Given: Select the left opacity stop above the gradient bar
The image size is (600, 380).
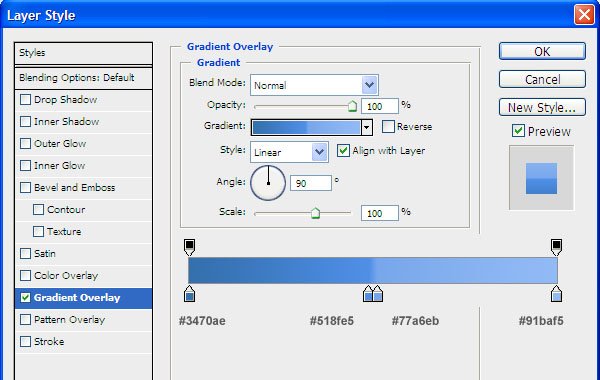Looking at the screenshot, I should tap(189, 247).
